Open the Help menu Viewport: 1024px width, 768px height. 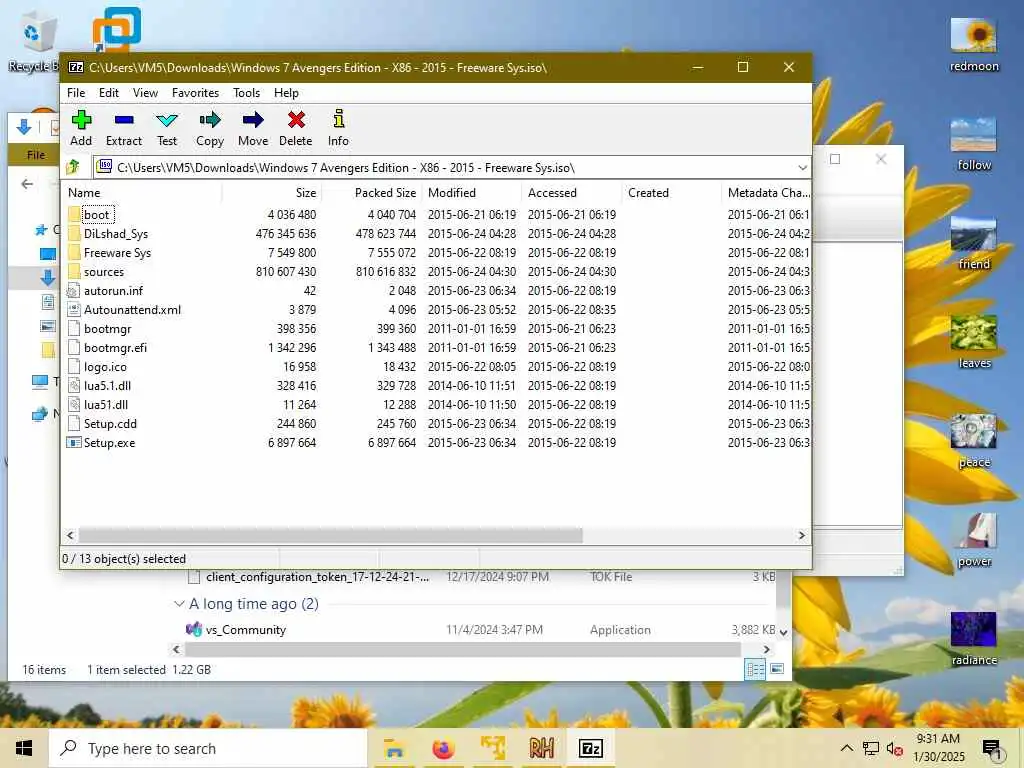coord(286,93)
